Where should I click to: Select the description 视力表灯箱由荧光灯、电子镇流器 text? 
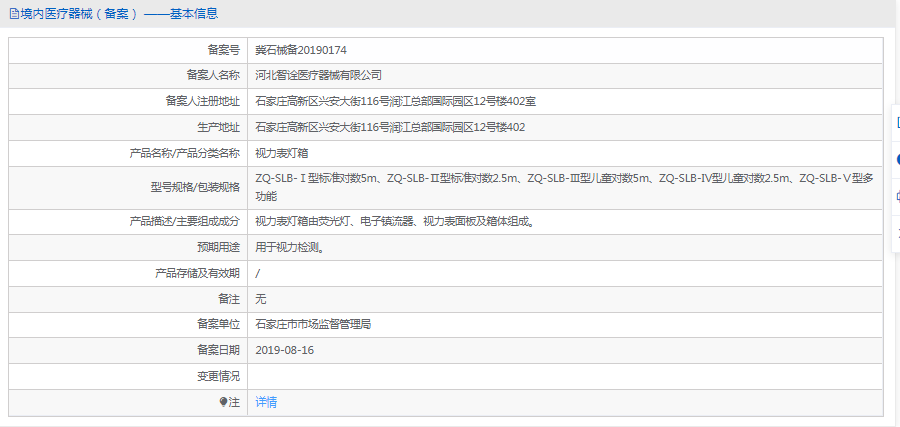[x=395, y=222]
